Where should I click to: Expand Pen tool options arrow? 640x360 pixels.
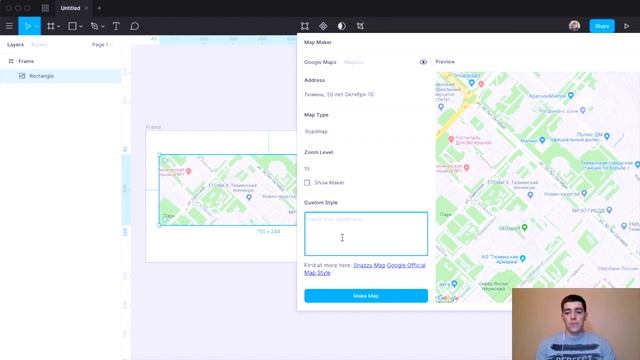(x=103, y=27)
